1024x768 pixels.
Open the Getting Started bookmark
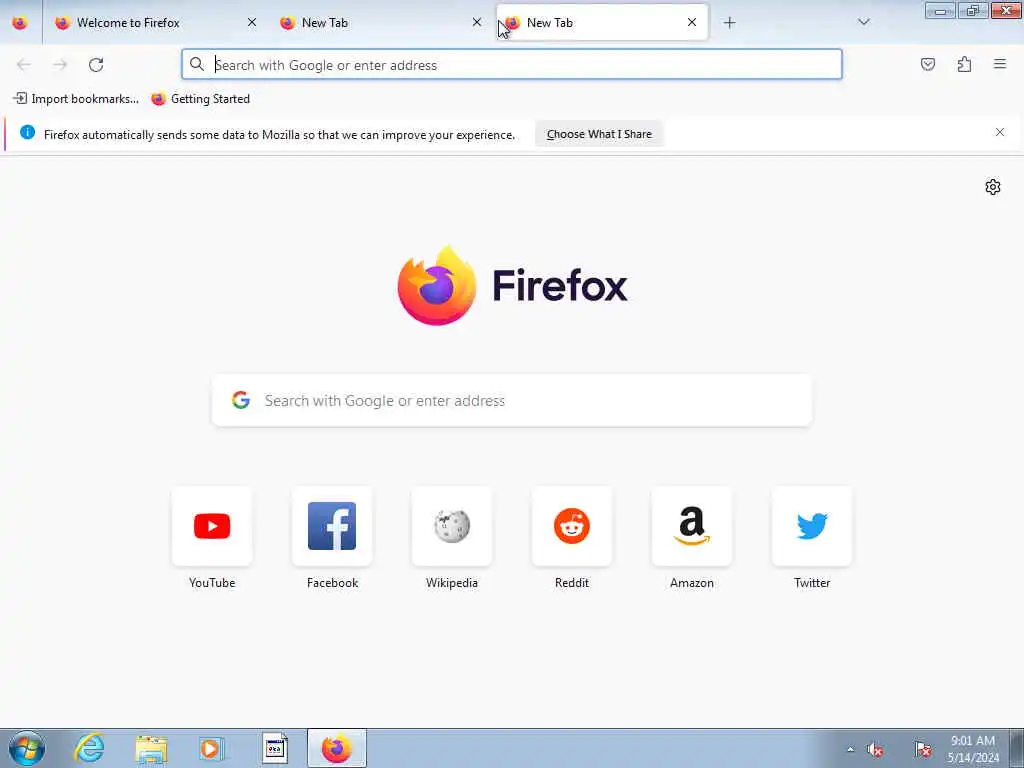(x=200, y=99)
